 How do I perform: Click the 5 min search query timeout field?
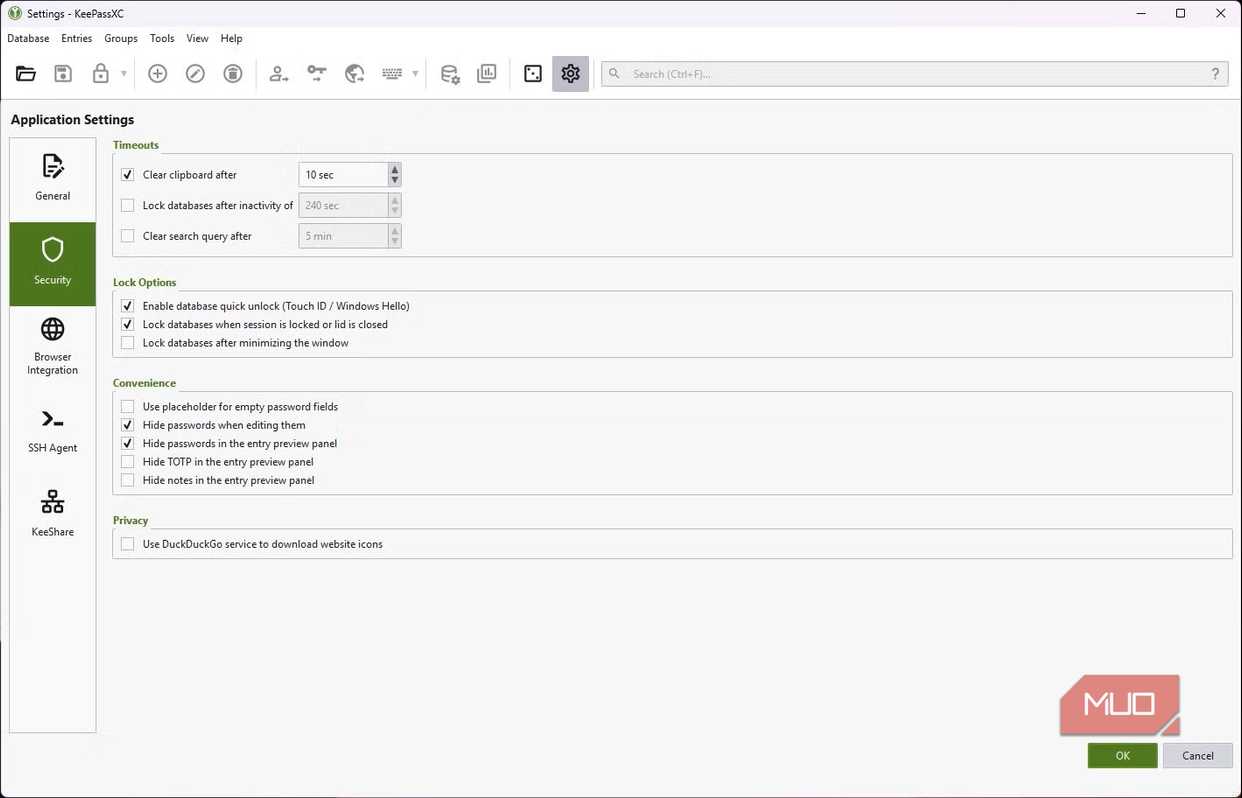coord(343,236)
